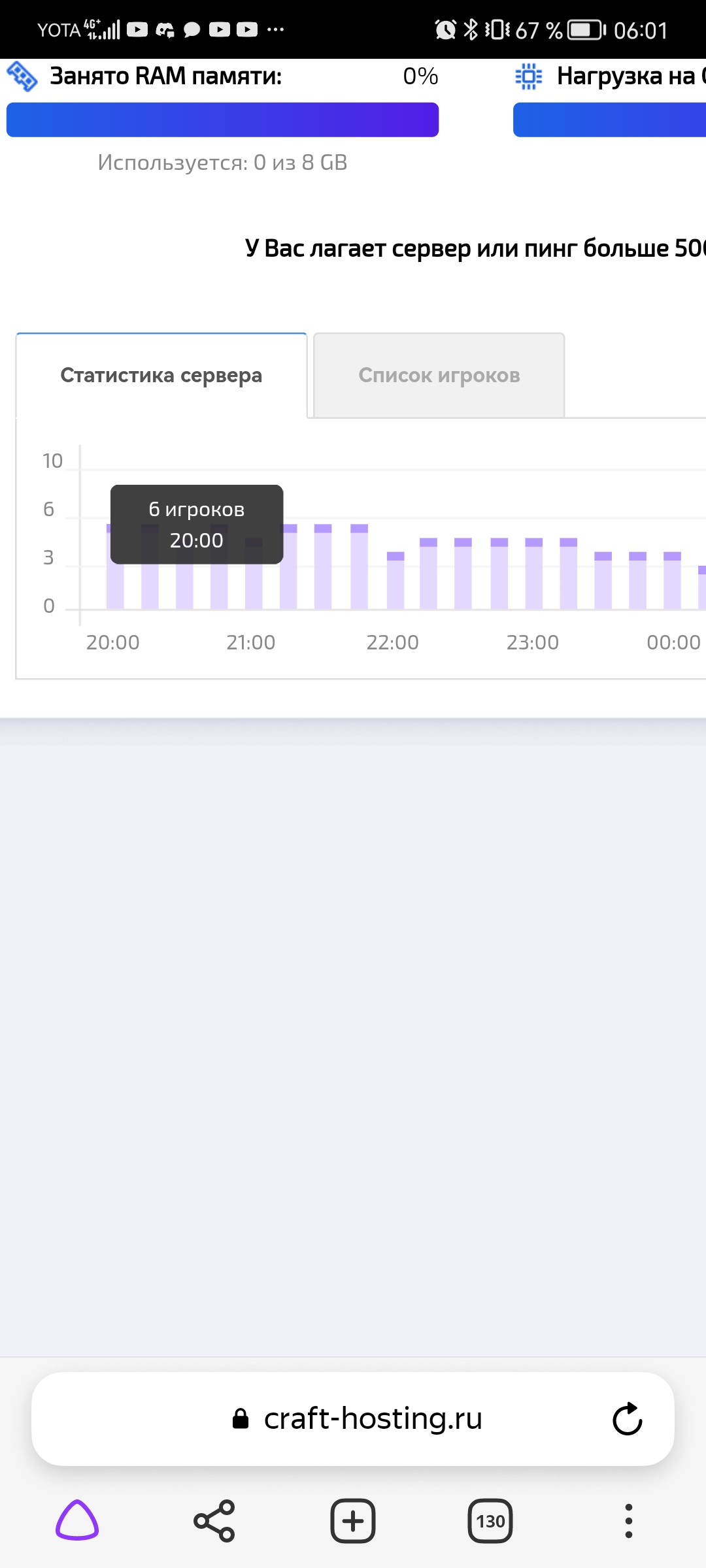Tap the 06:01 clock in status bar
This screenshot has width=706, height=1568.
[x=641, y=30]
